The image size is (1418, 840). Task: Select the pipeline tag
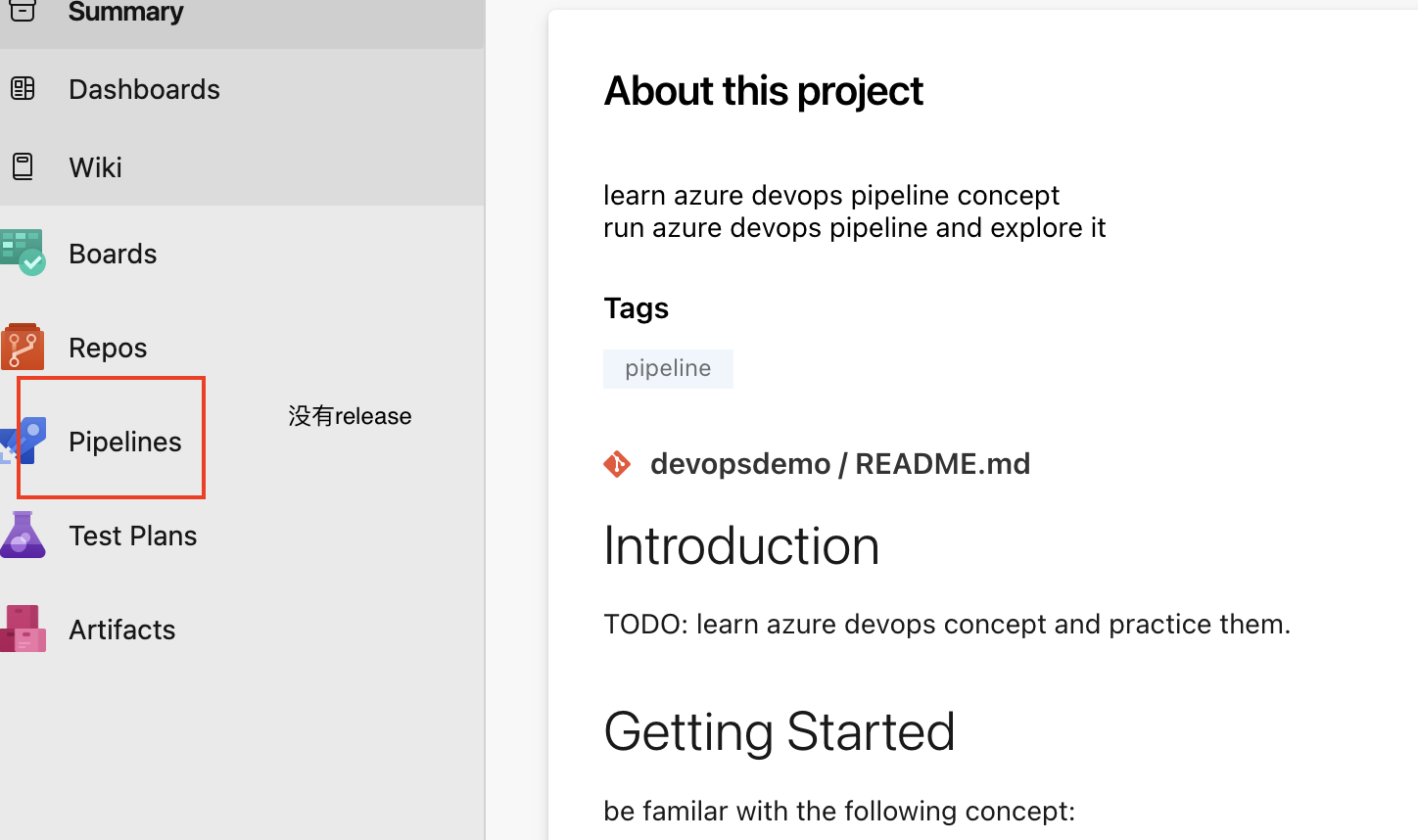coord(668,369)
